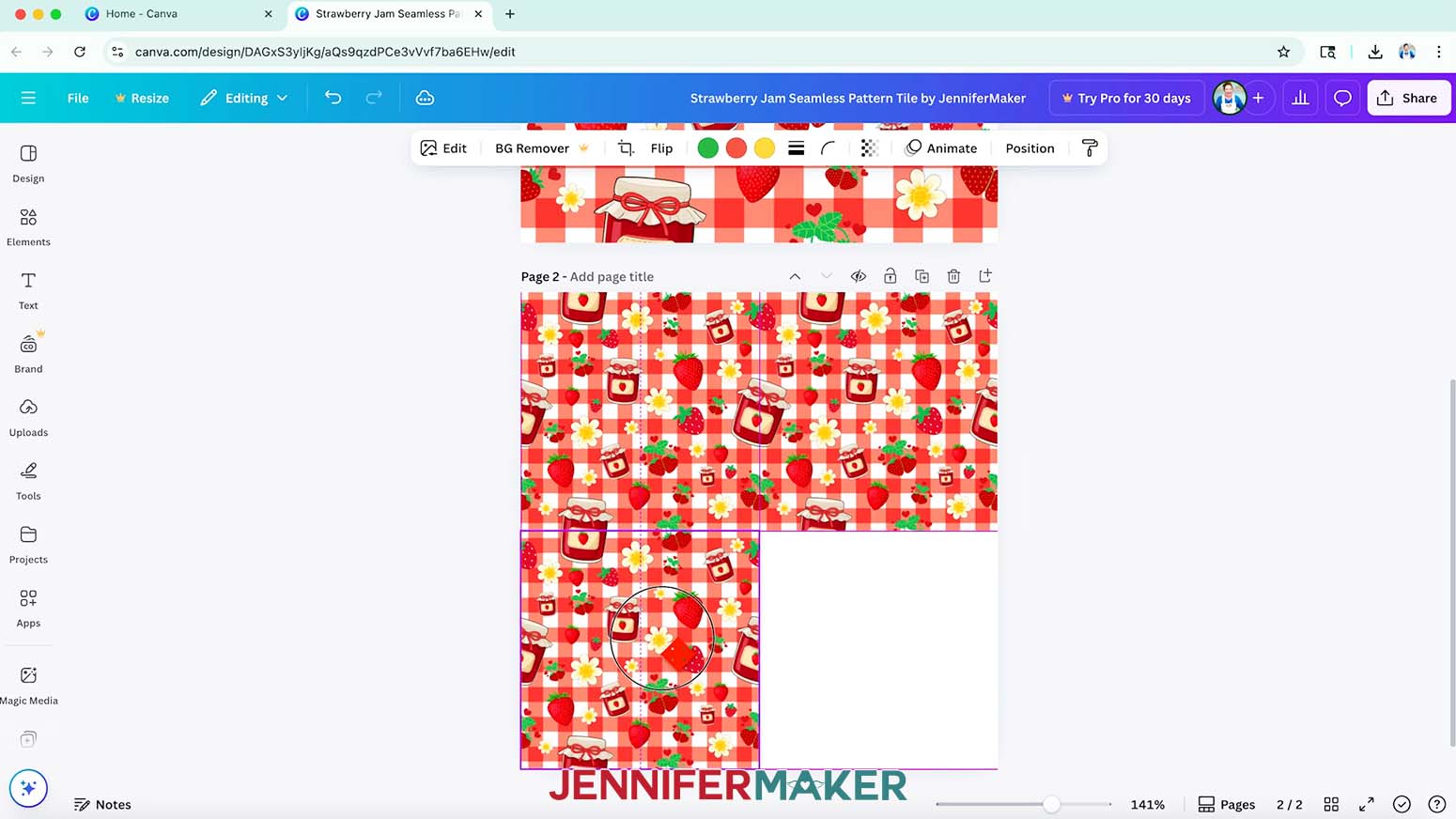Click the Animate button
Screen dimensions: 1456x819
[x=941, y=148]
